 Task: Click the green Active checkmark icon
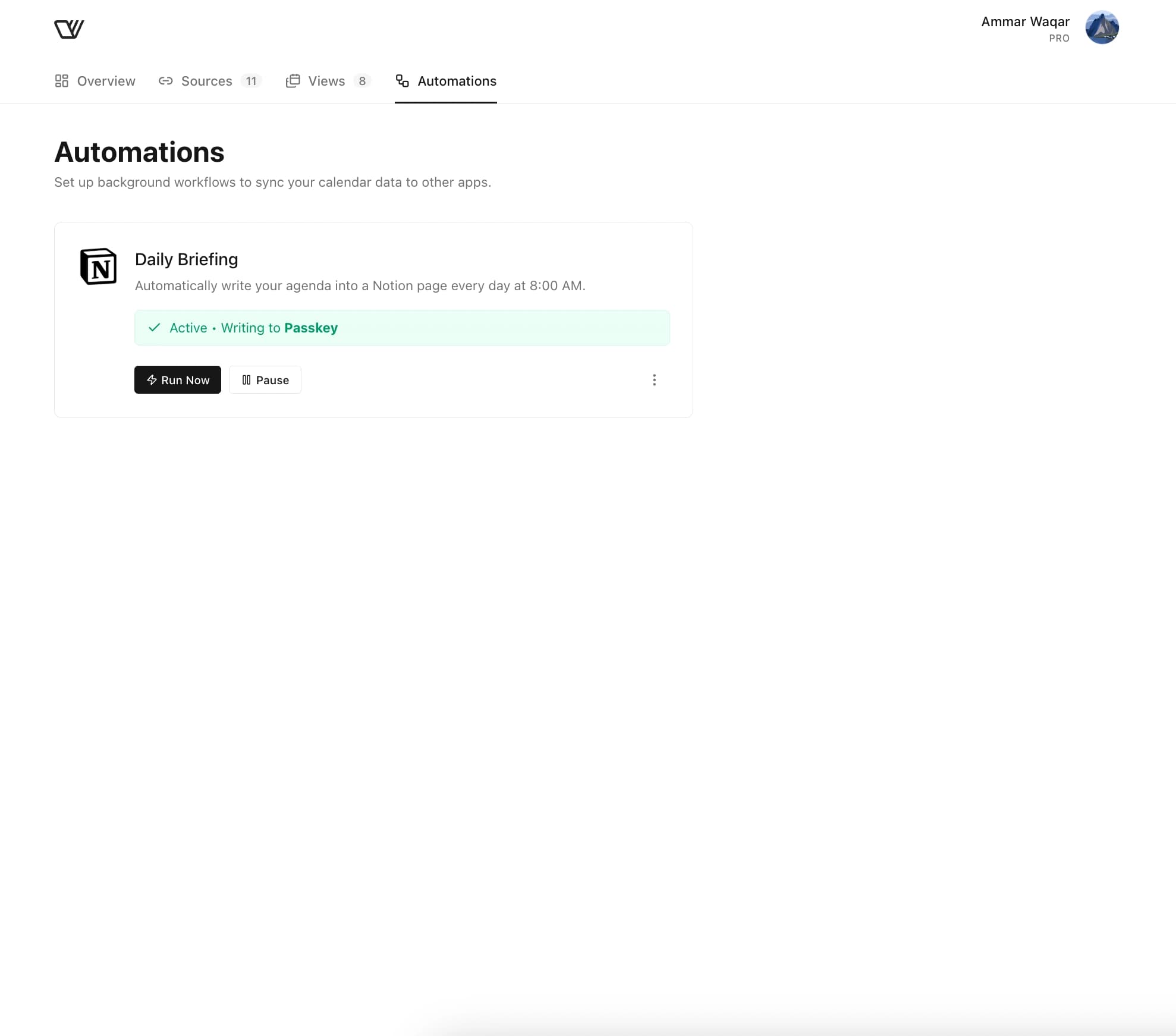pyautogui.click(x=155, y=328)
